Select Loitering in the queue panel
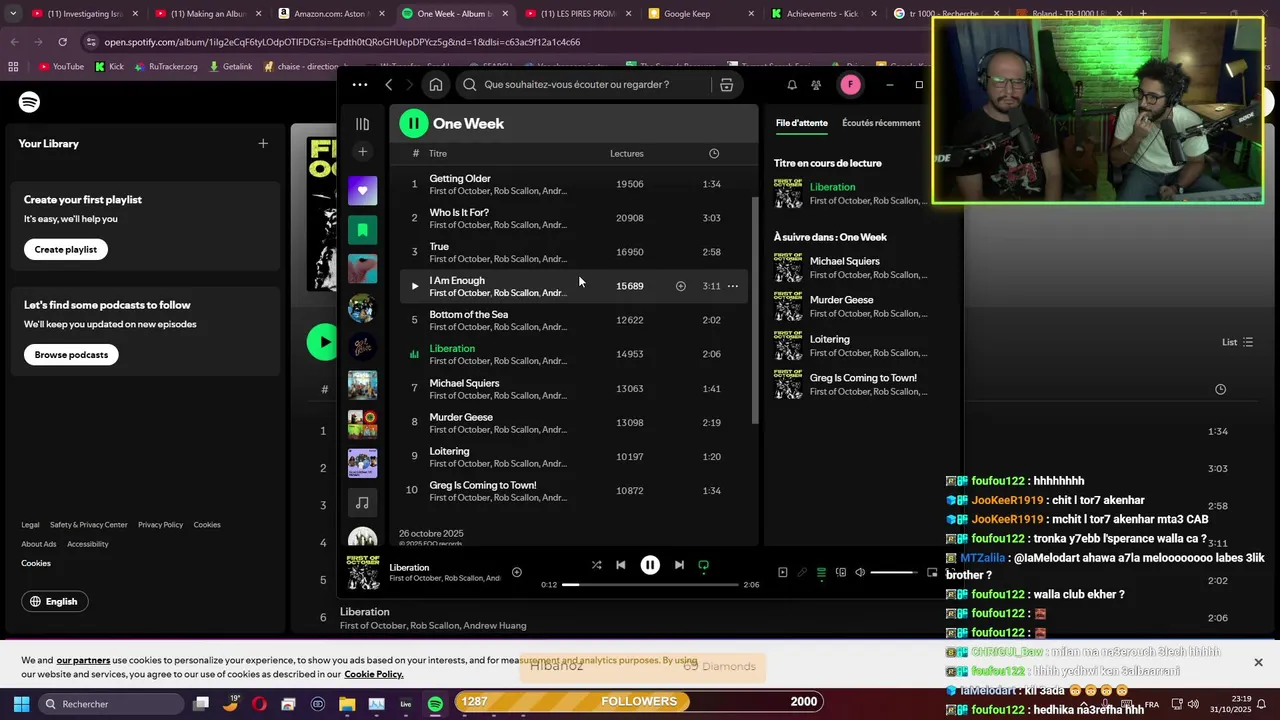Viewport: 1280px width, 720px height. tap(850, 346)
